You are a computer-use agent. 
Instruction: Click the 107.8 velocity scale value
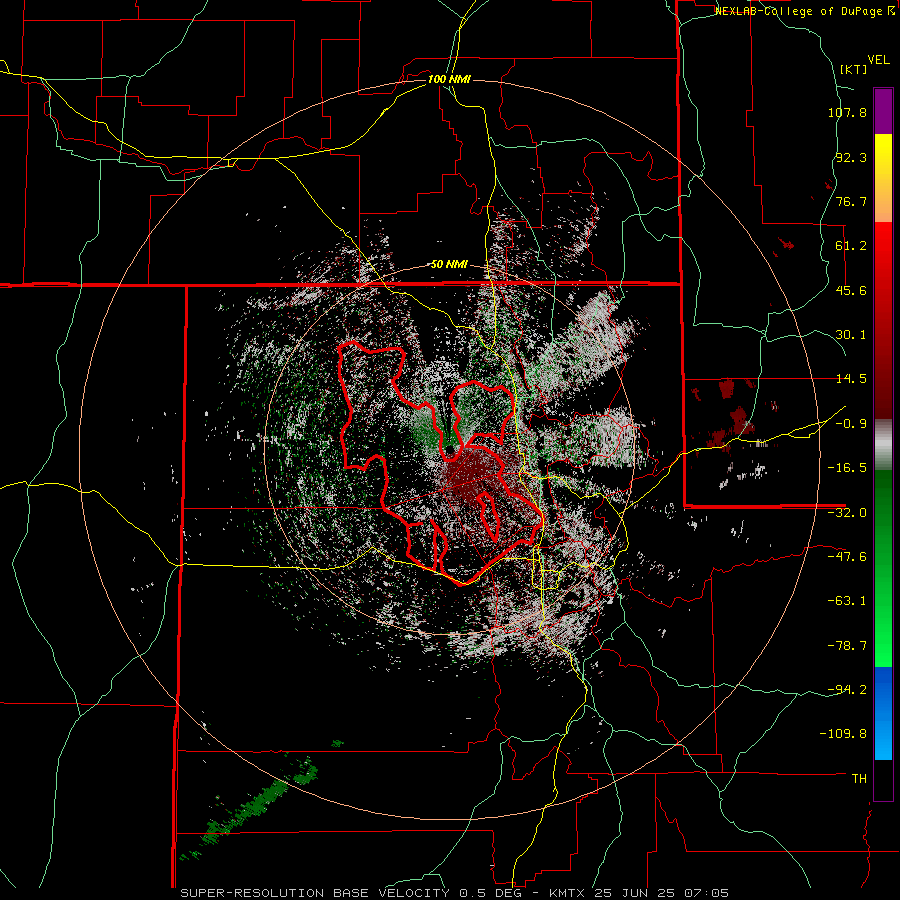point(847,112)
